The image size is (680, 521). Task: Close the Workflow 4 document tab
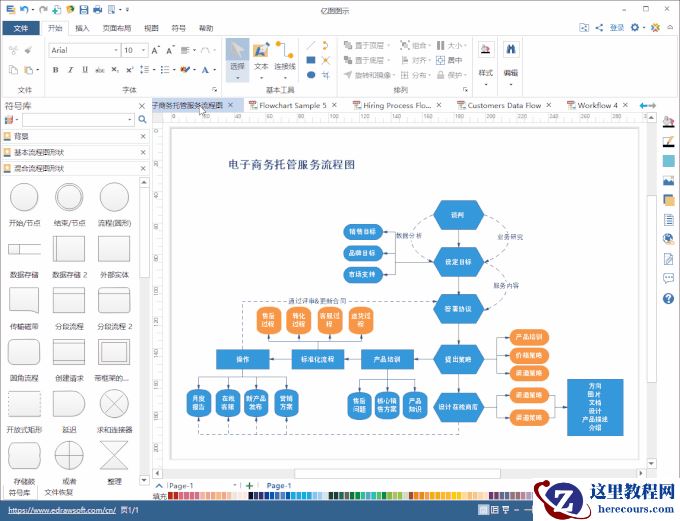point(625,105)
